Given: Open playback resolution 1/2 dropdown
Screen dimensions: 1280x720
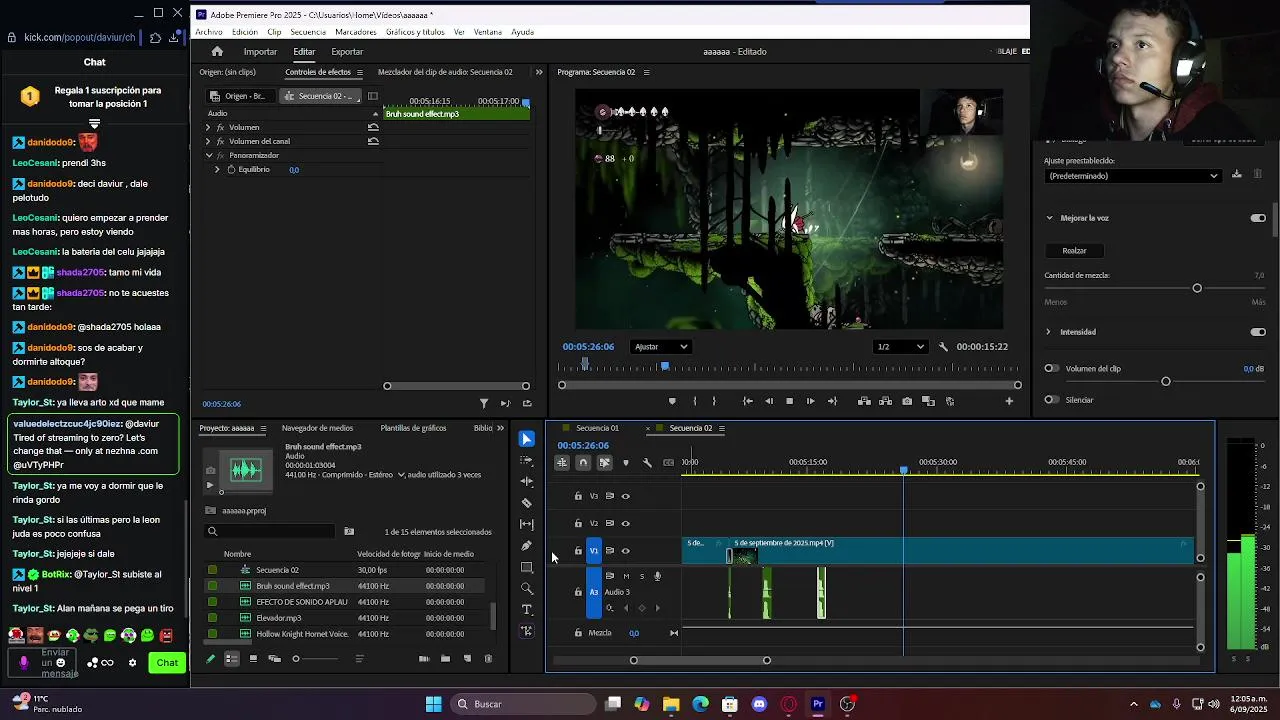Looking at the screenshot, I should pos(900,347).
